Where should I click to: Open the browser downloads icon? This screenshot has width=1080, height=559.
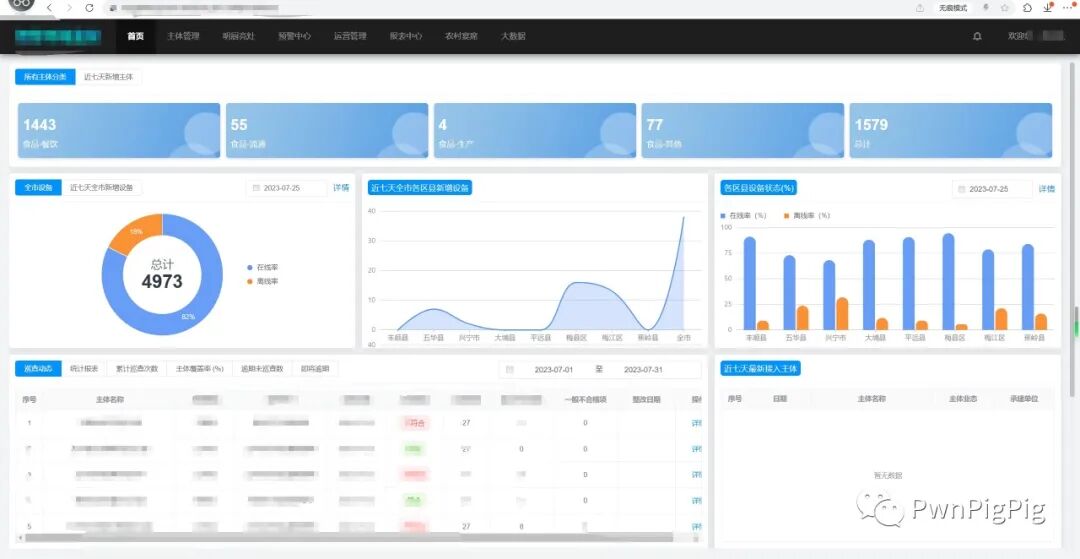click(x=1048, y=8)
